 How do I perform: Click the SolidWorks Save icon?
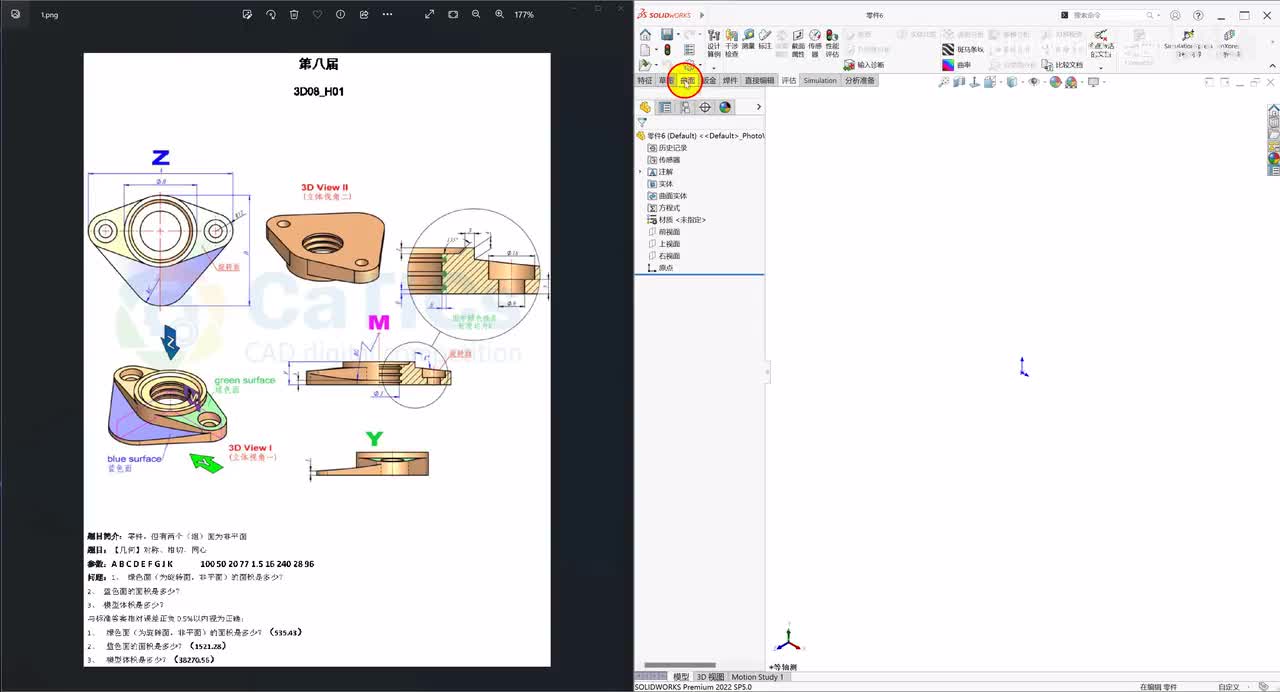[666, 35]
